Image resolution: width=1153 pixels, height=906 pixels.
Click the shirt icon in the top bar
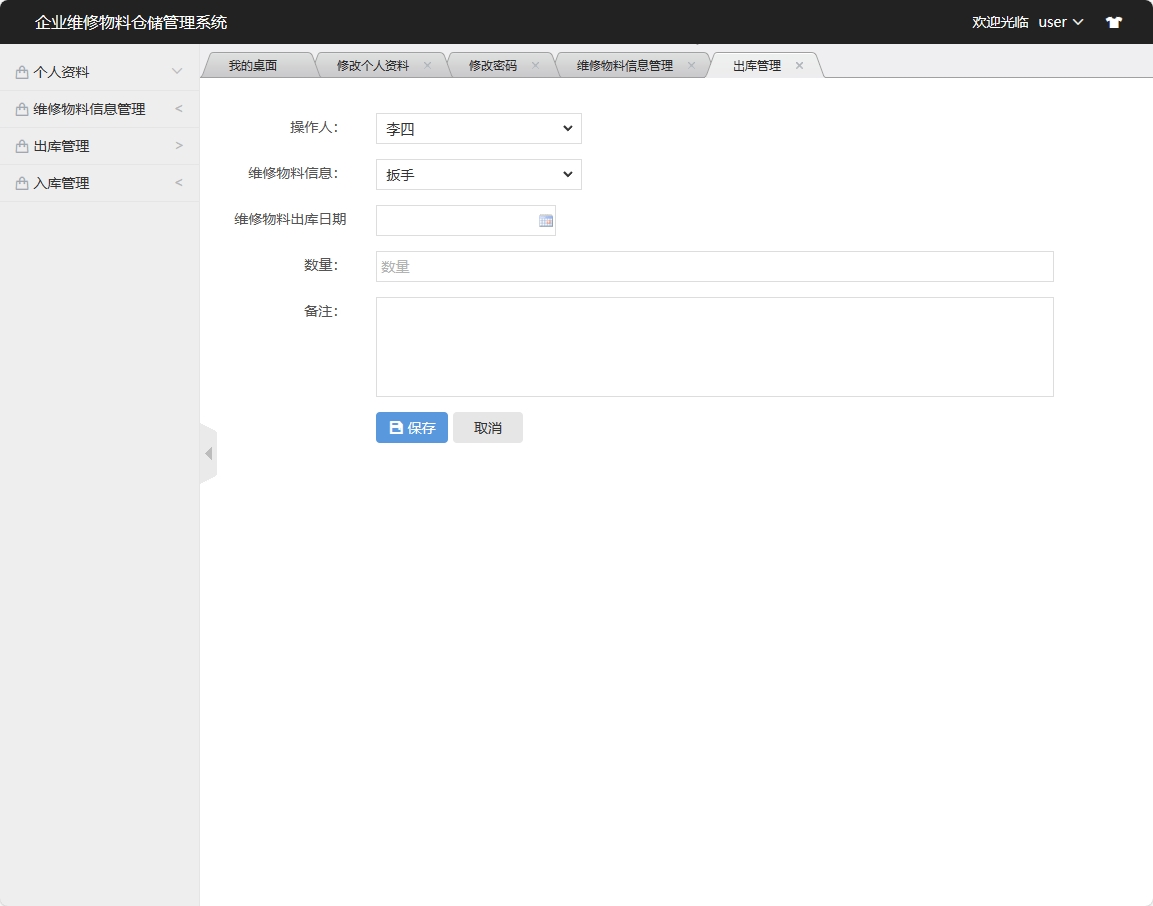(1113, 21)
